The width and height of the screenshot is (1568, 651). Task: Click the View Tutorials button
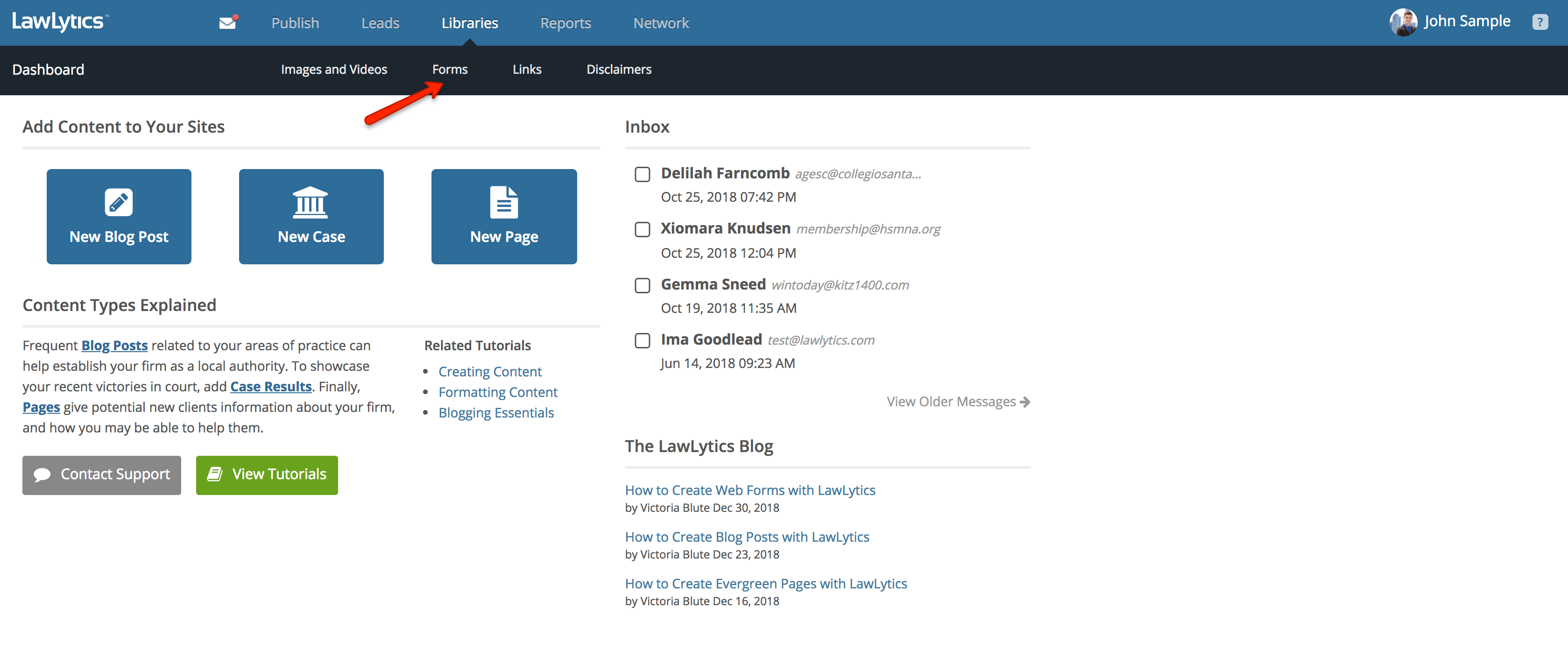tap(267, 474)
